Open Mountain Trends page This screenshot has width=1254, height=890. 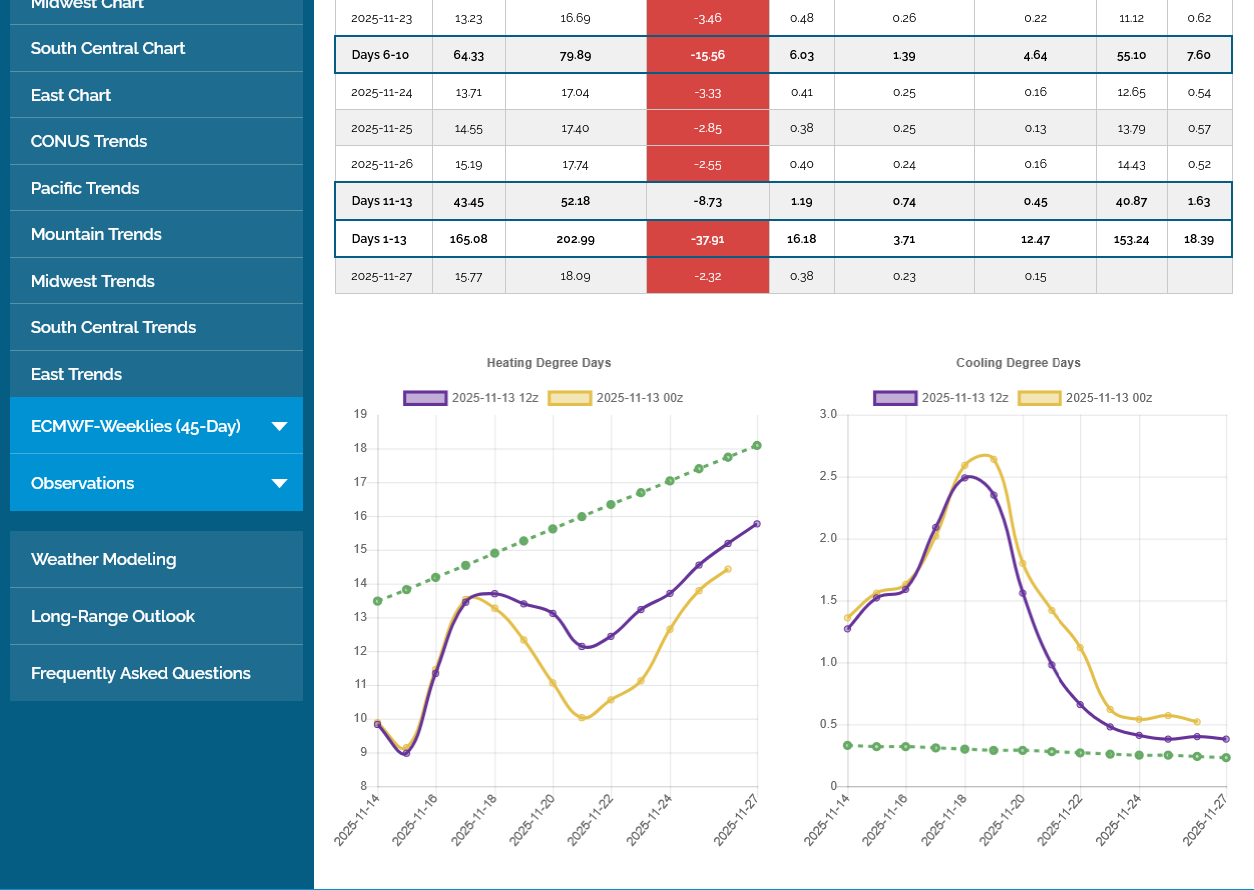pos(96,234)
